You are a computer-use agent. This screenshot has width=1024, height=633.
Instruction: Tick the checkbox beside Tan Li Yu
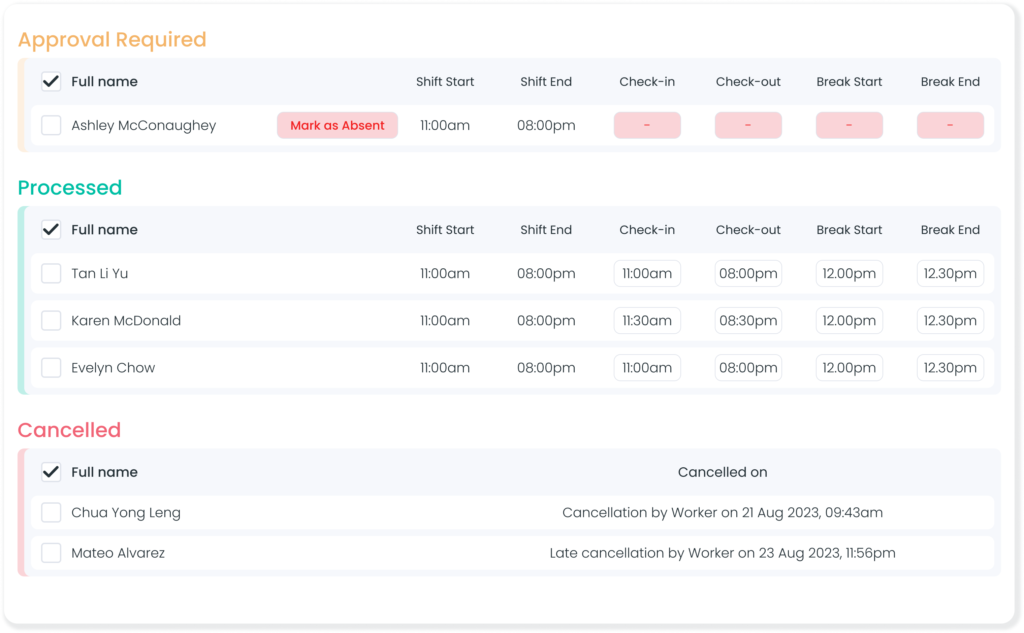tap(51, 274)
